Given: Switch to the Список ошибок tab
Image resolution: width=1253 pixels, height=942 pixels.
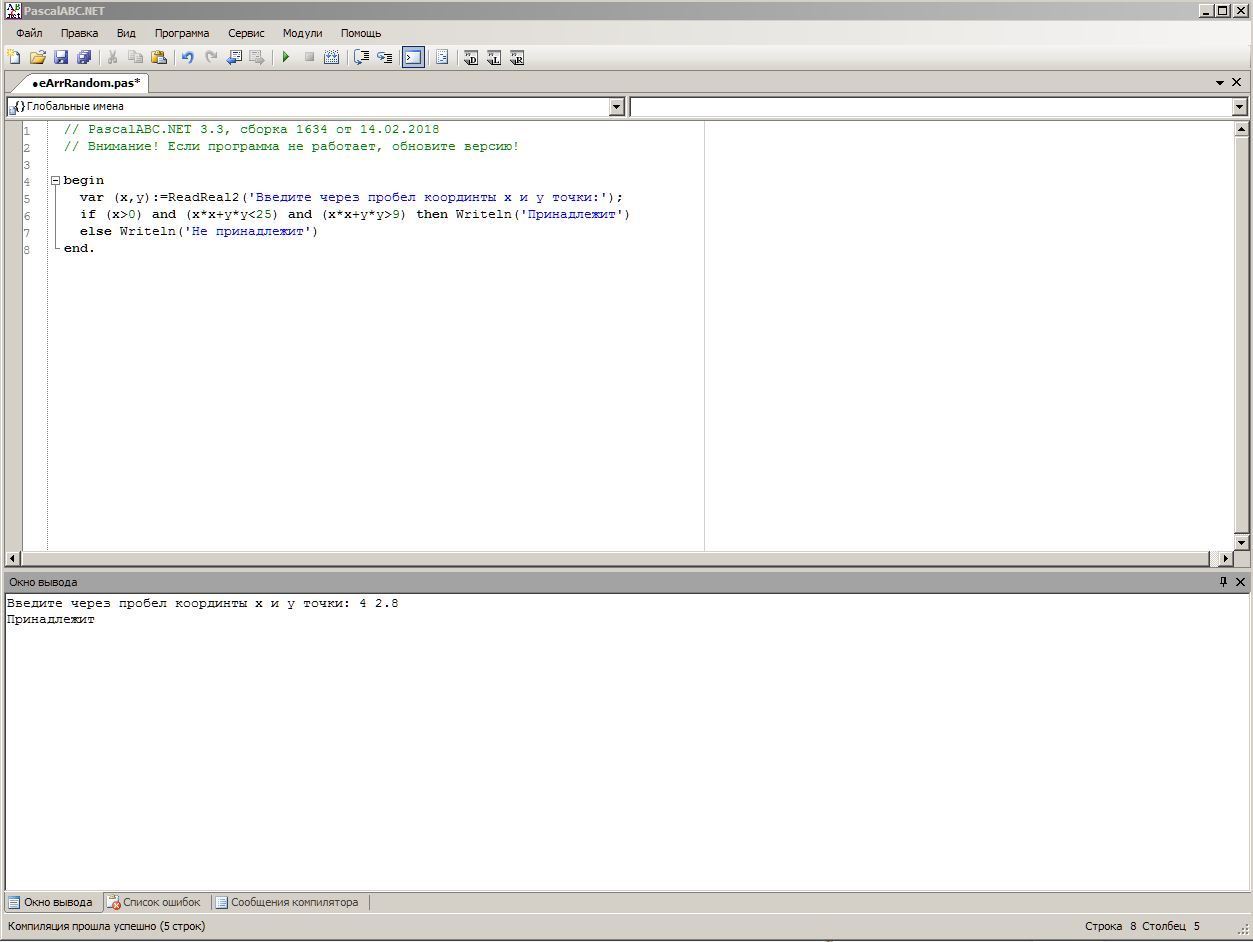Looking at the screenshot, I should pyautogui.click(x=154, y=902).
